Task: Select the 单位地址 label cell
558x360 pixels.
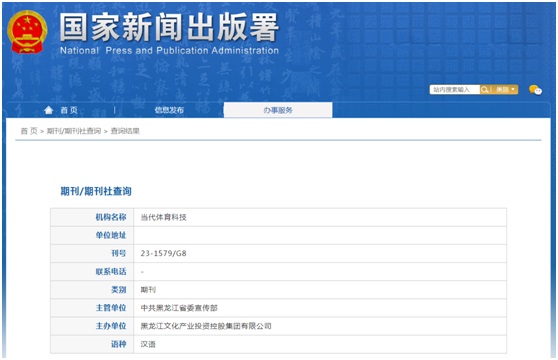Action: coord(92,235)
